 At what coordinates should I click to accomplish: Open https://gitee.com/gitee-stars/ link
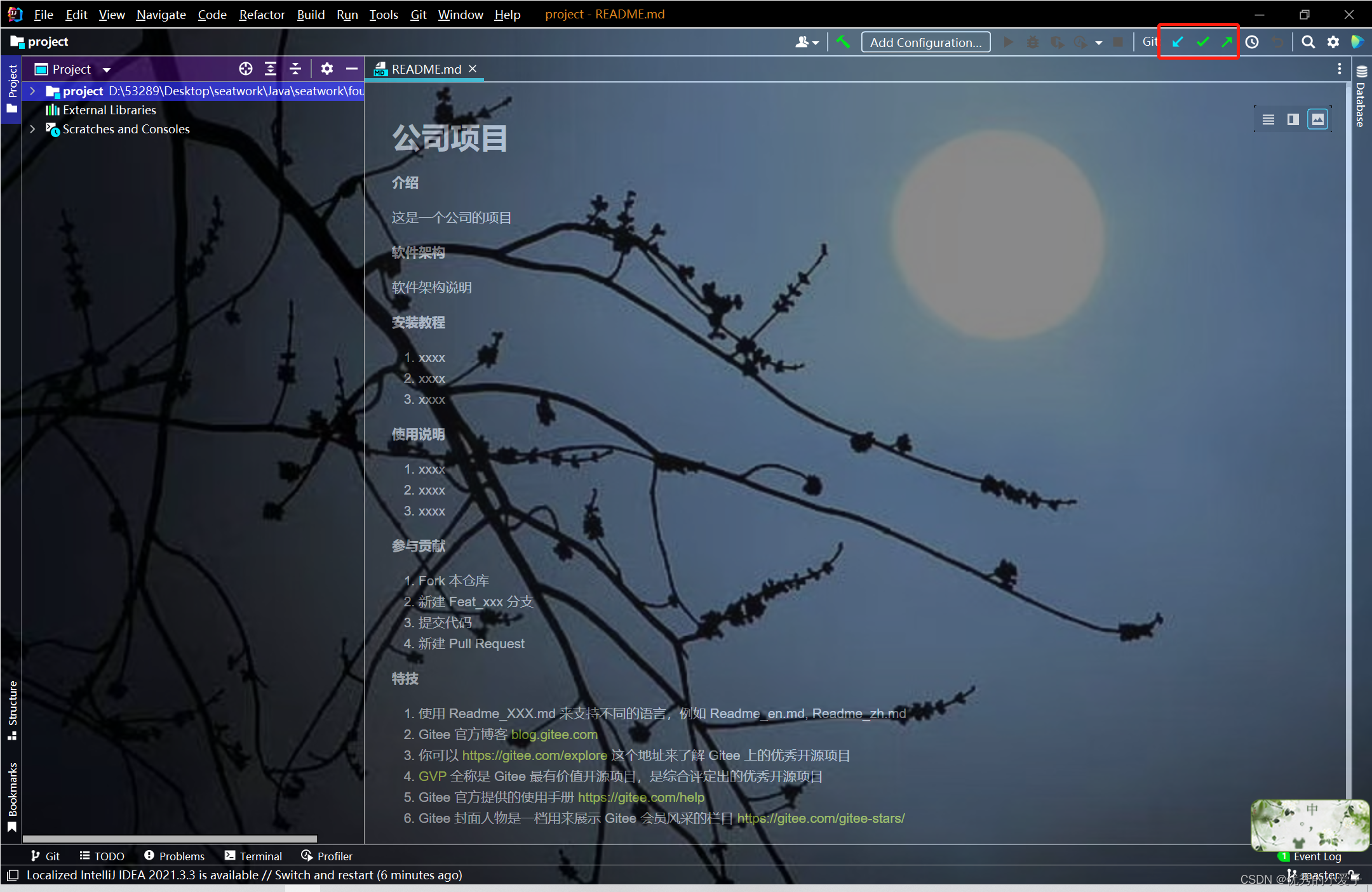tap(821, 818)
